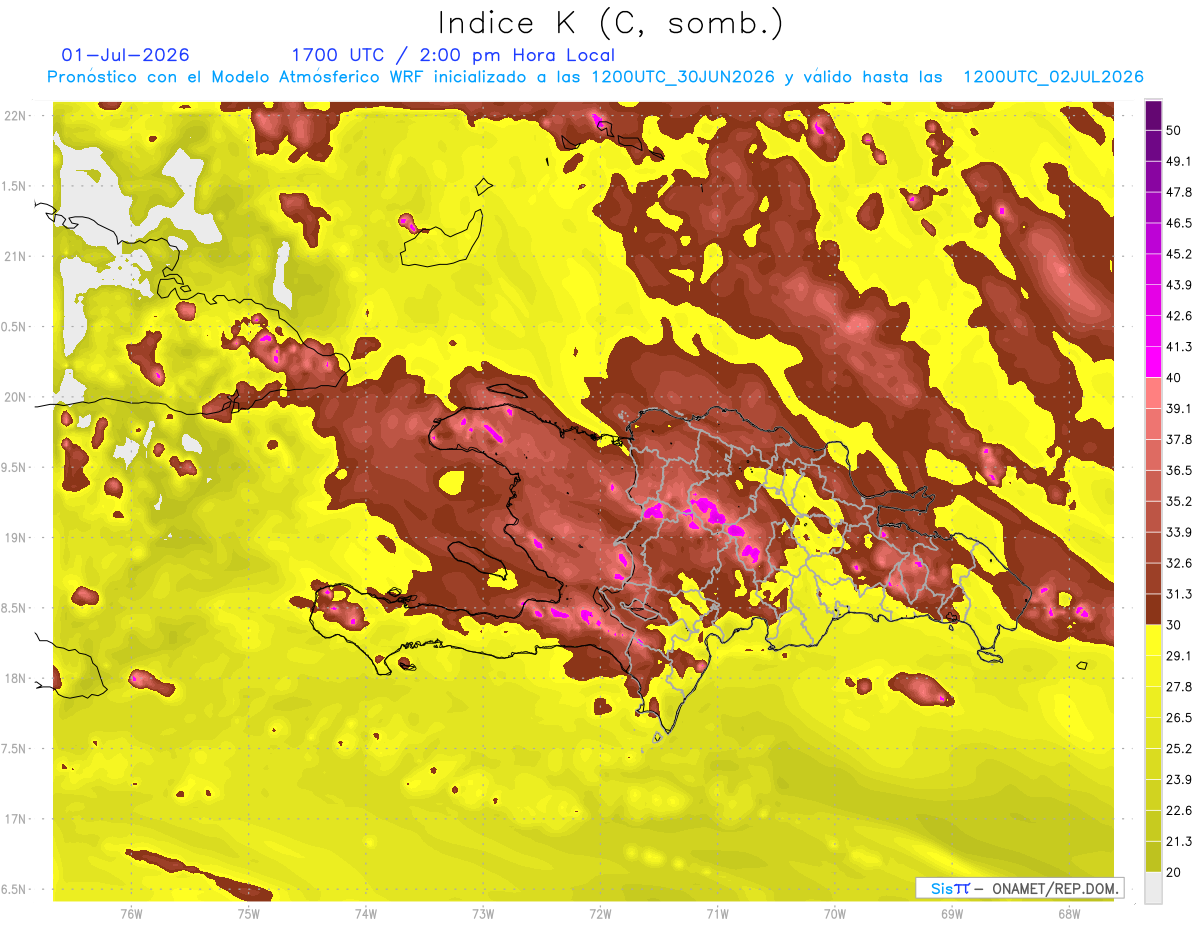Click the color scale value "42.6"
1200x927 pixels.
[x=1179, y=316]
